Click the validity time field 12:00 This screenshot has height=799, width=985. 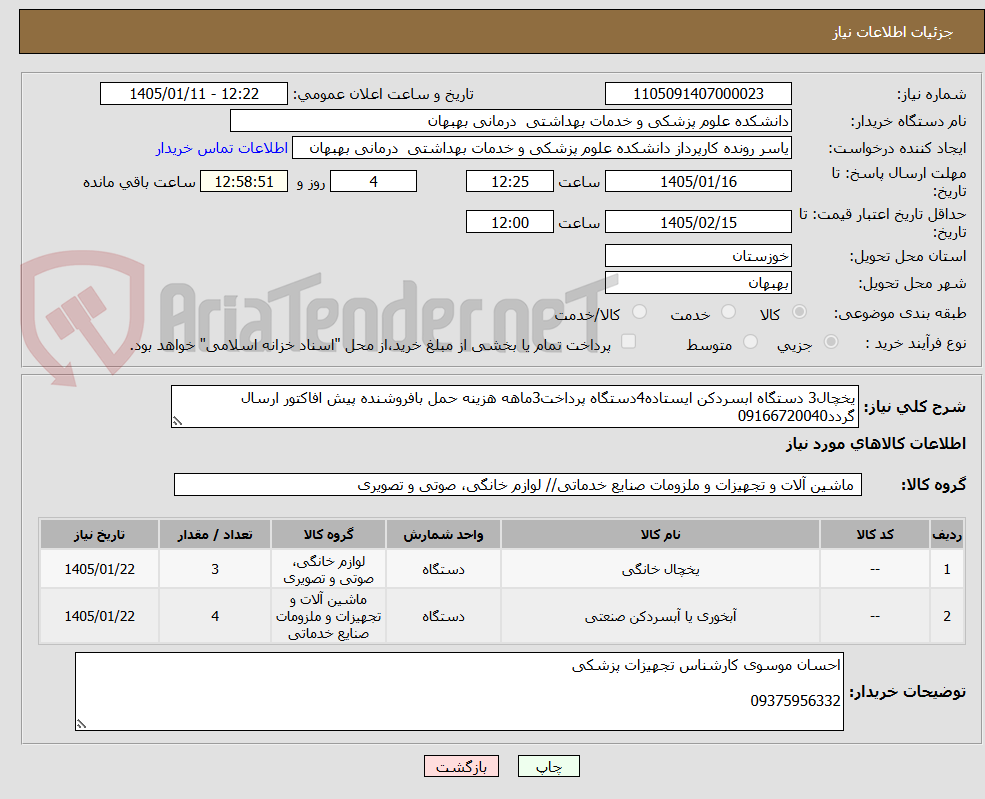pyautogui.click(x=509, y=222)
